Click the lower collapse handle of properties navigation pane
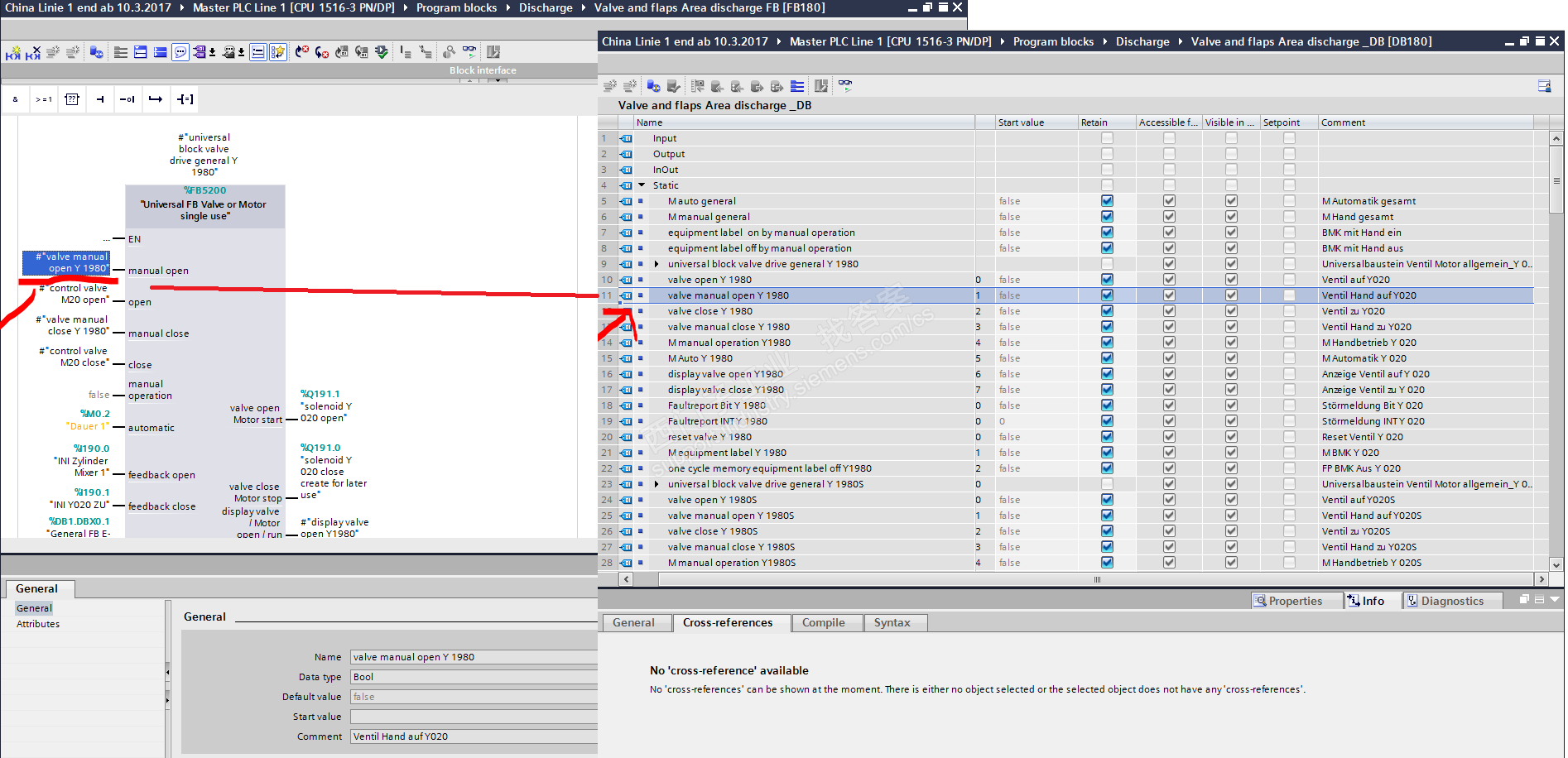The height and width of the screenshot is (758, 1568). 168,700
